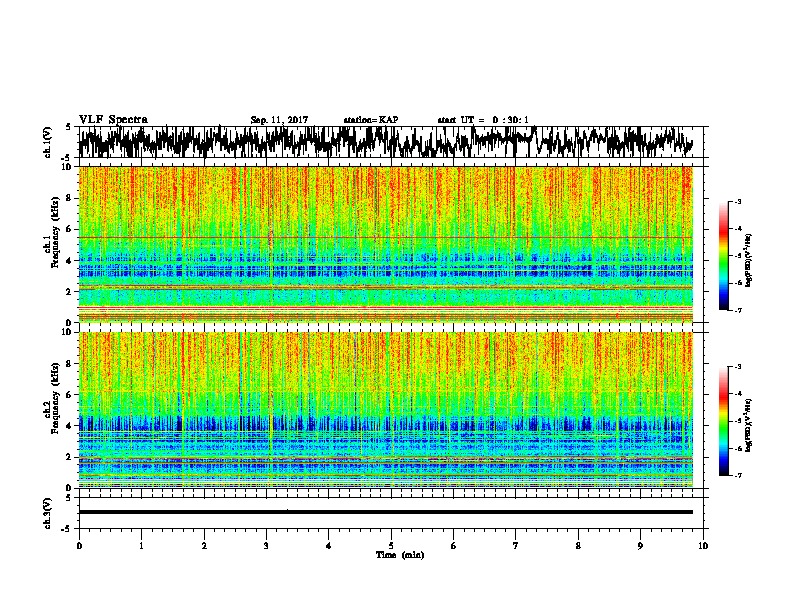Click the "6" tick on the time axis
This screenshot has height=612, width=792.
[x=454, y=546]
